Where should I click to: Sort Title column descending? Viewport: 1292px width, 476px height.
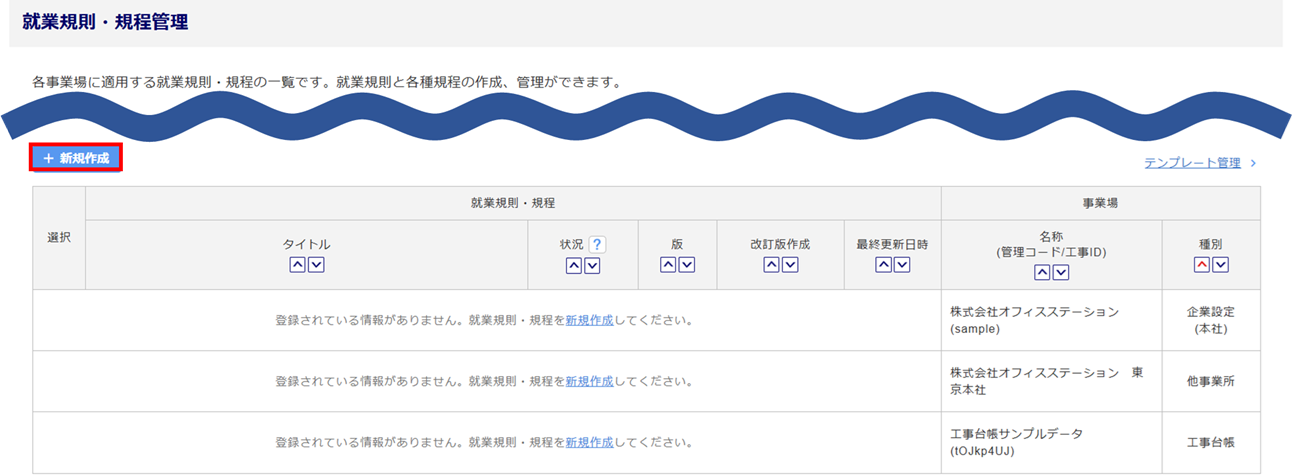(316, 265)
